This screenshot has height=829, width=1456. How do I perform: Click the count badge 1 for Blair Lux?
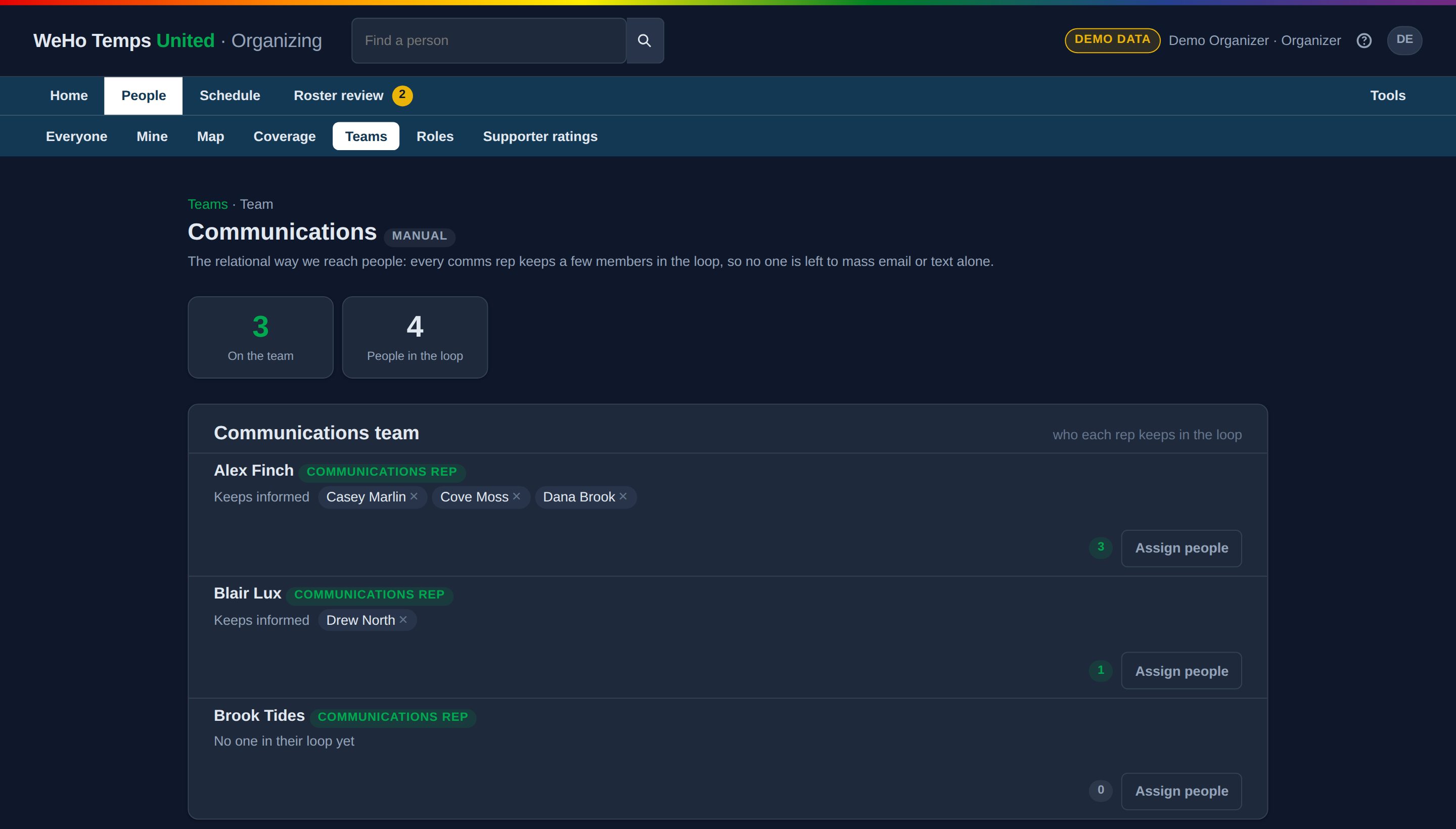click(1101, 670)
